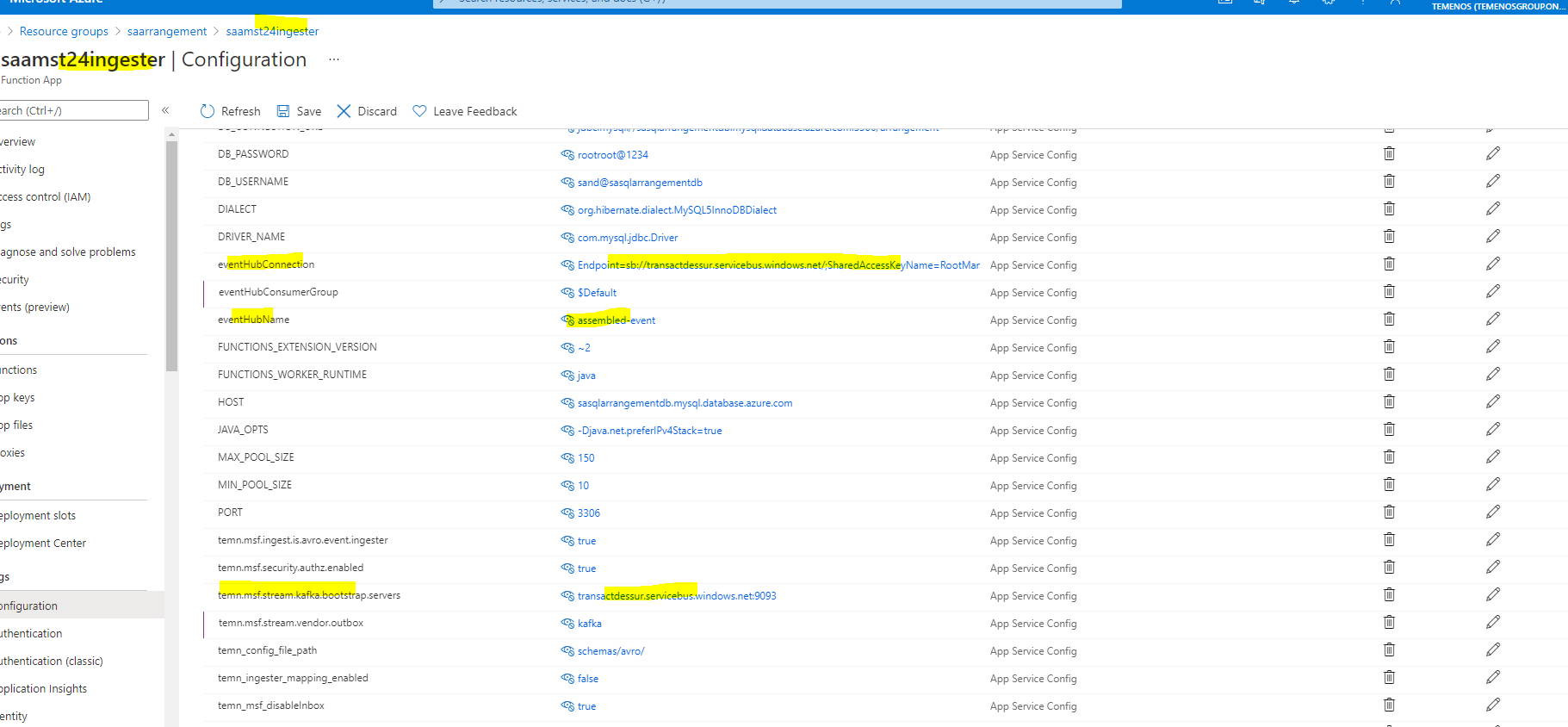The image size is (1568, 727).
Task: Delete the DB_PASSWORD setting using its trash icon
Action: pyautogui.click(x=1389, y=154)
